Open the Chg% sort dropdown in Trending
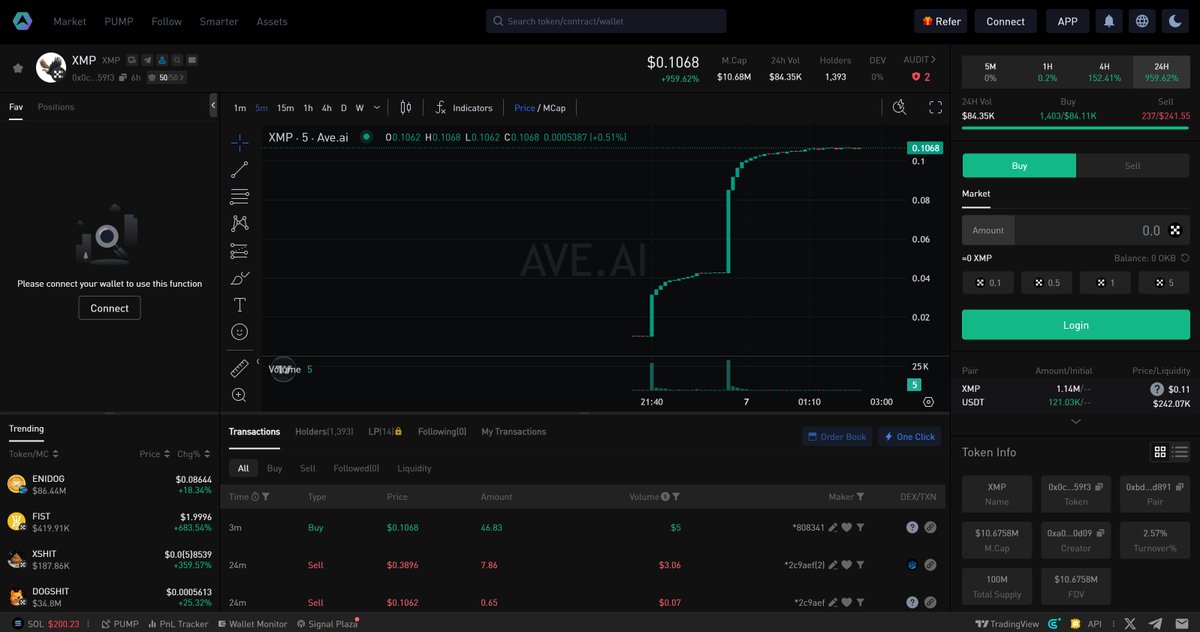This screenshot has width=1200, height=632. 208,454
